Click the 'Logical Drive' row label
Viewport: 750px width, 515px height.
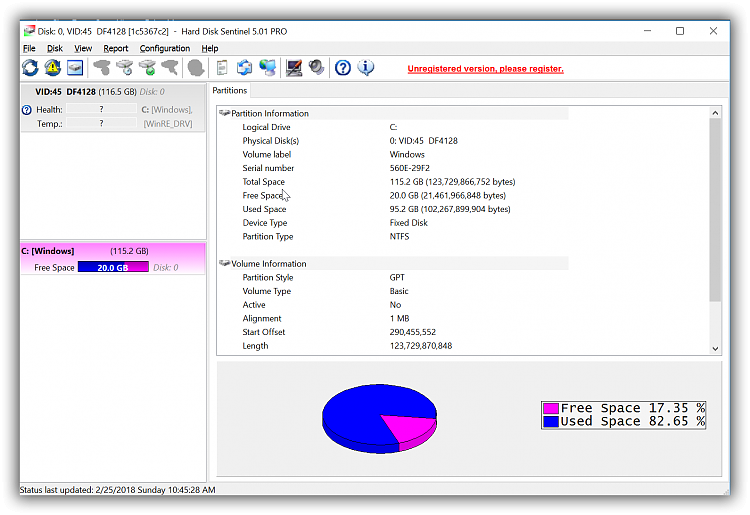point(266,127)
